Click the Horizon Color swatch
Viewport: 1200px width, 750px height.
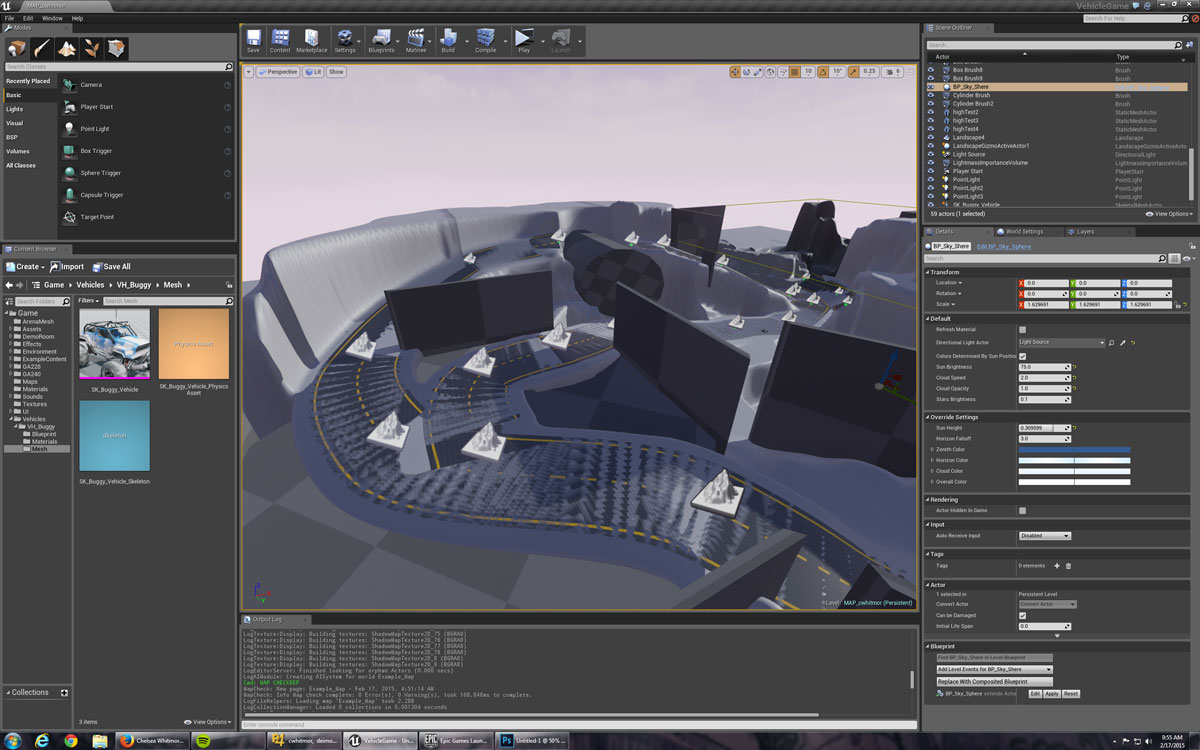coord(1074,461)
